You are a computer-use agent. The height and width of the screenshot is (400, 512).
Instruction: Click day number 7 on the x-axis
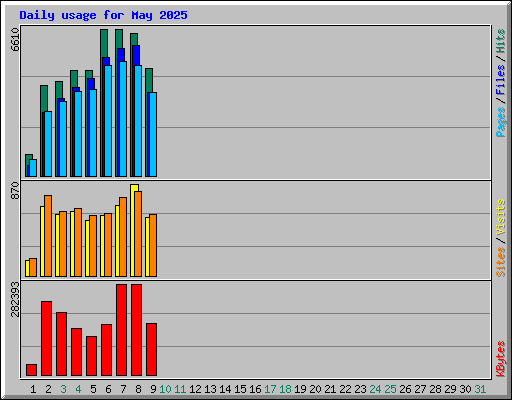pos(123,389)
